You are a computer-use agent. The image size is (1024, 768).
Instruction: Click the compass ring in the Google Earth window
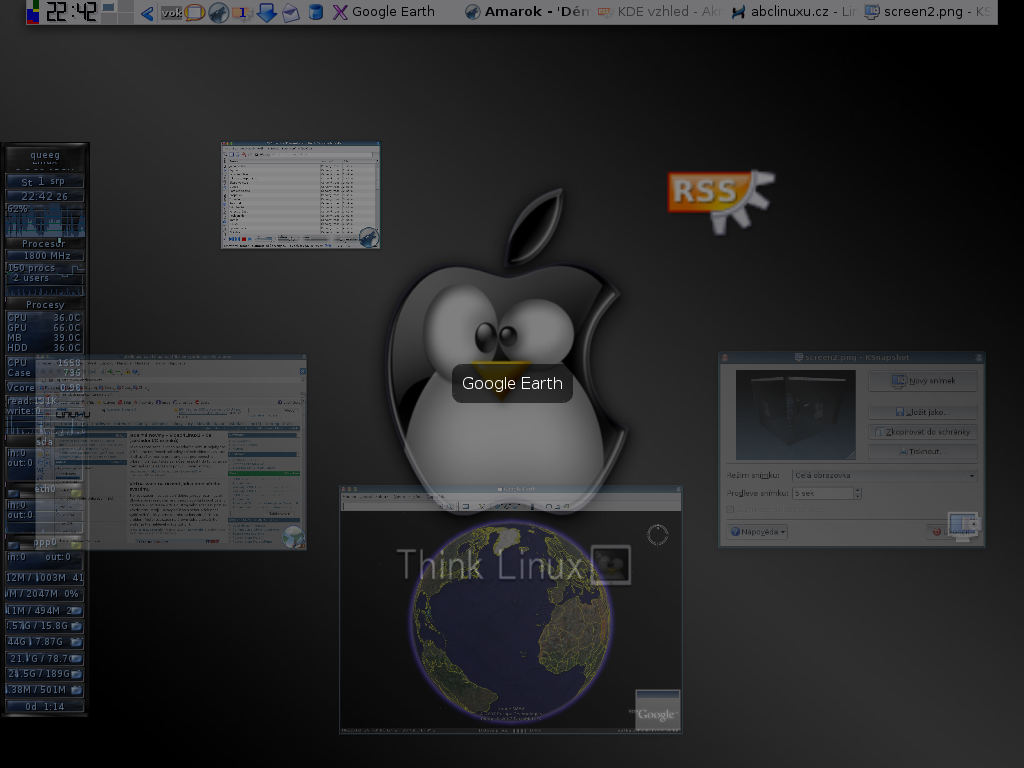[x=658, y=535]
